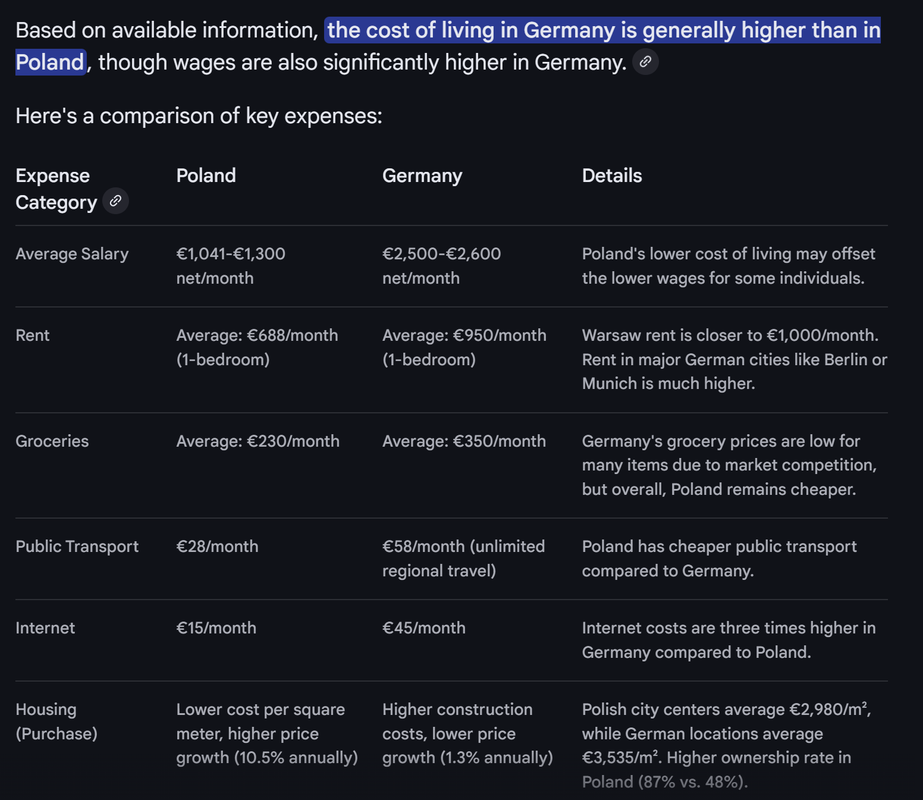Select the Public Transport row label
Viewport: 923px width, 800px height.
(x=77, y=547)
